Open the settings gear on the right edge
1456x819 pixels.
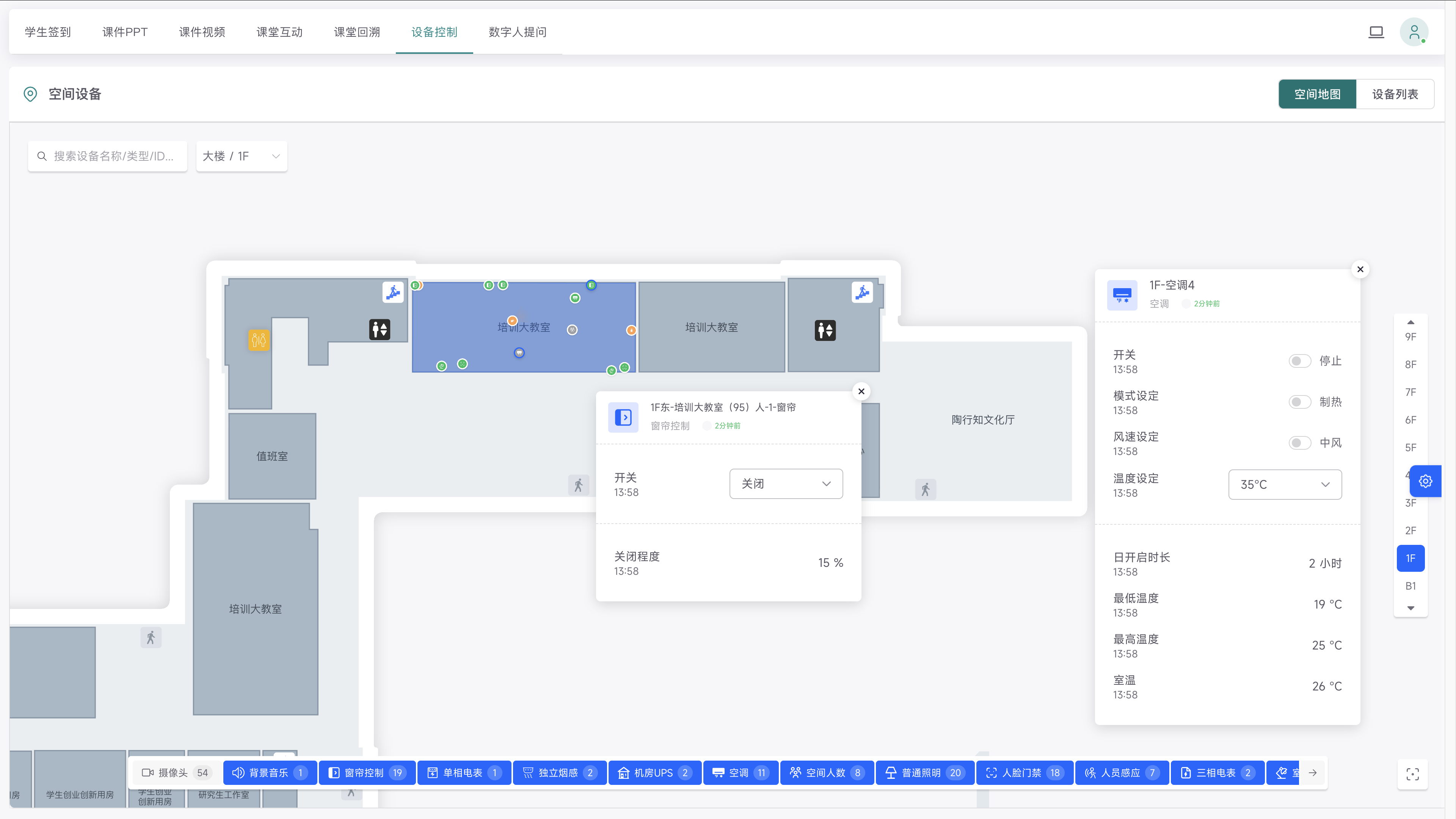pos(1426,481)
